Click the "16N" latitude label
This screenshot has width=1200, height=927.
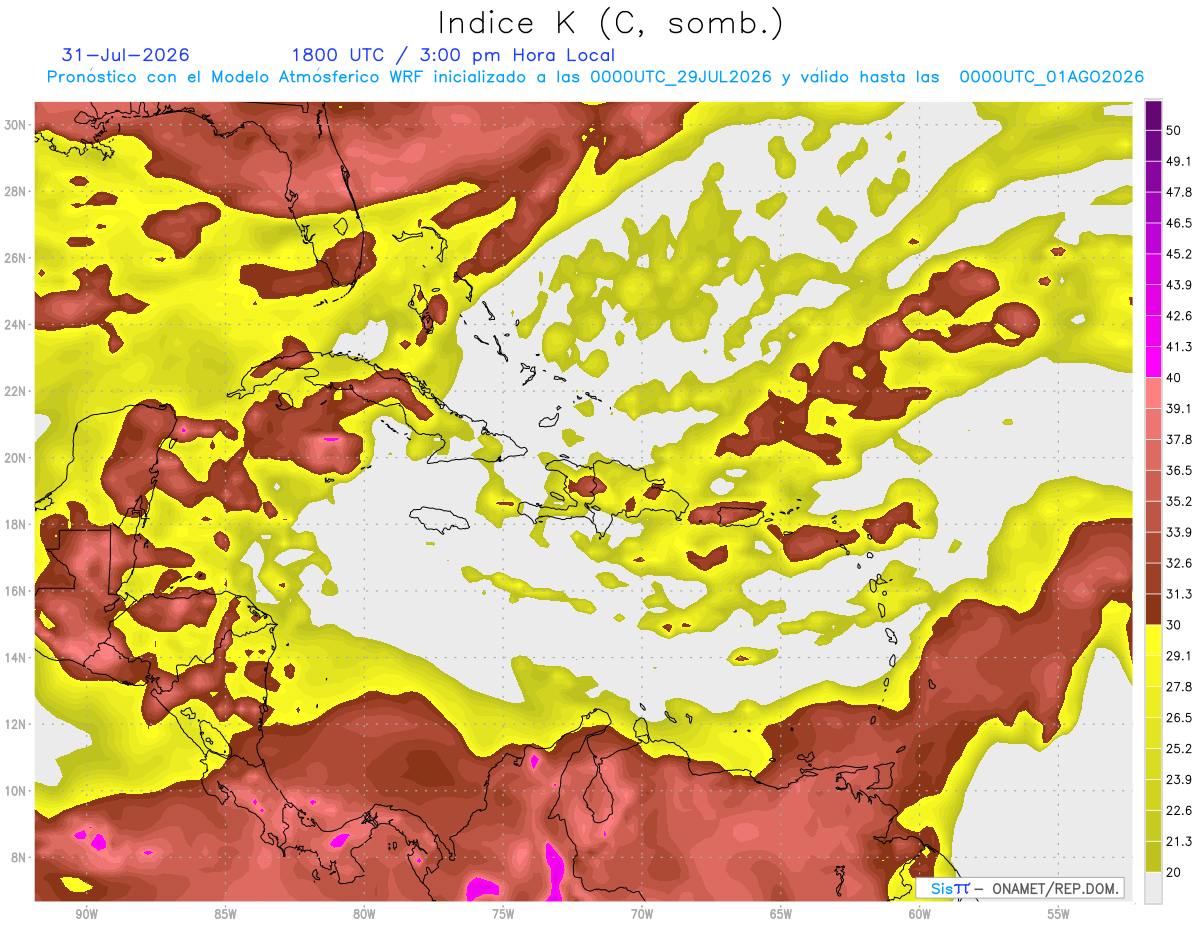[15, 591]
